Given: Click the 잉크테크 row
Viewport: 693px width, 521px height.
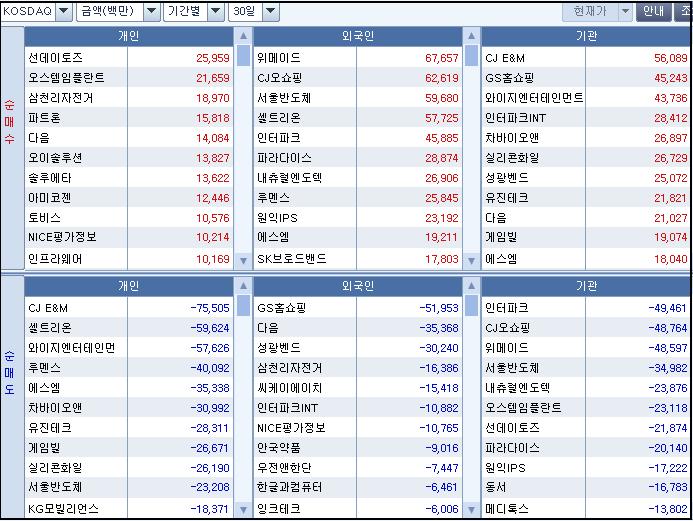Looking at the screenshot, I should point(358,509).
